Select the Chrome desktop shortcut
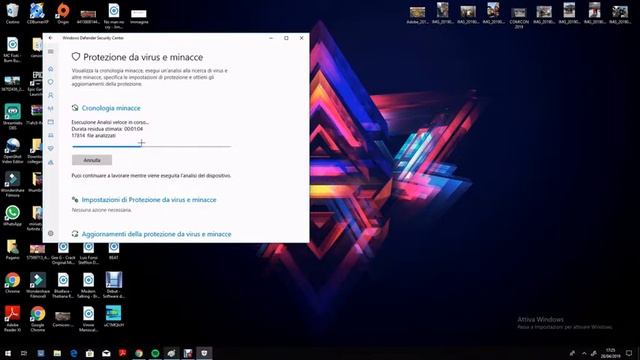 [12, 283]
